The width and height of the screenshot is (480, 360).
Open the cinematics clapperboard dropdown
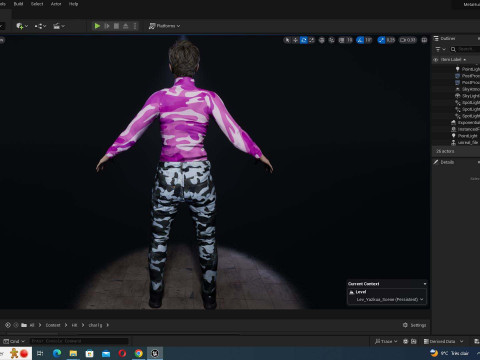(59, 26)
